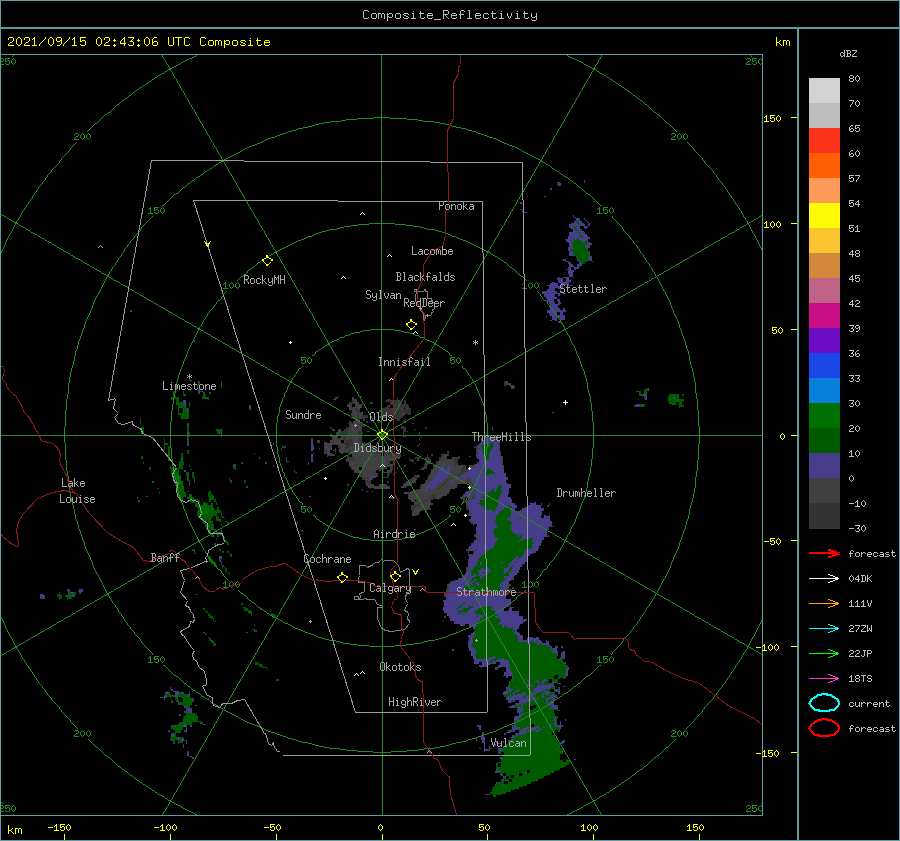Click the Stettler label
The image size is (900, 841).
(x=583, y=289)
